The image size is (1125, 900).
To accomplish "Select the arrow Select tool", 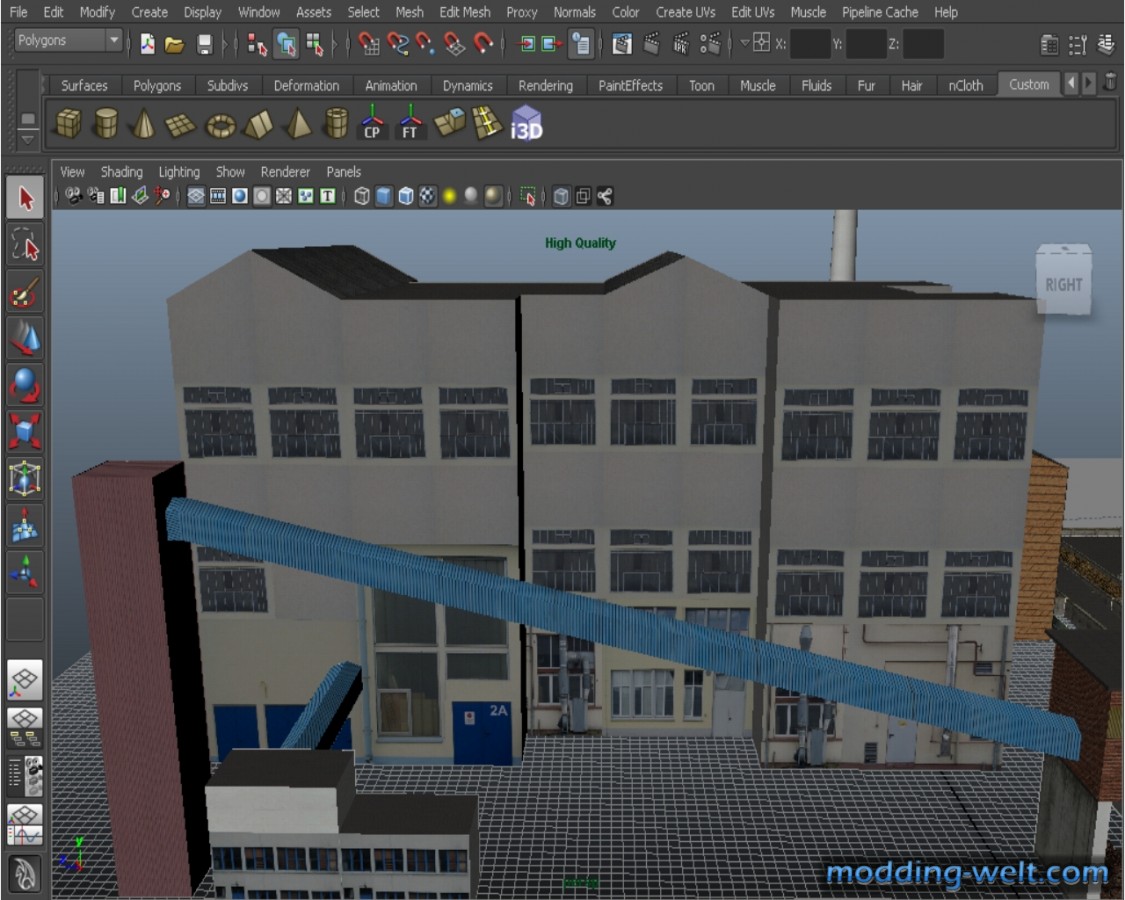I will (x=26, y=198).
